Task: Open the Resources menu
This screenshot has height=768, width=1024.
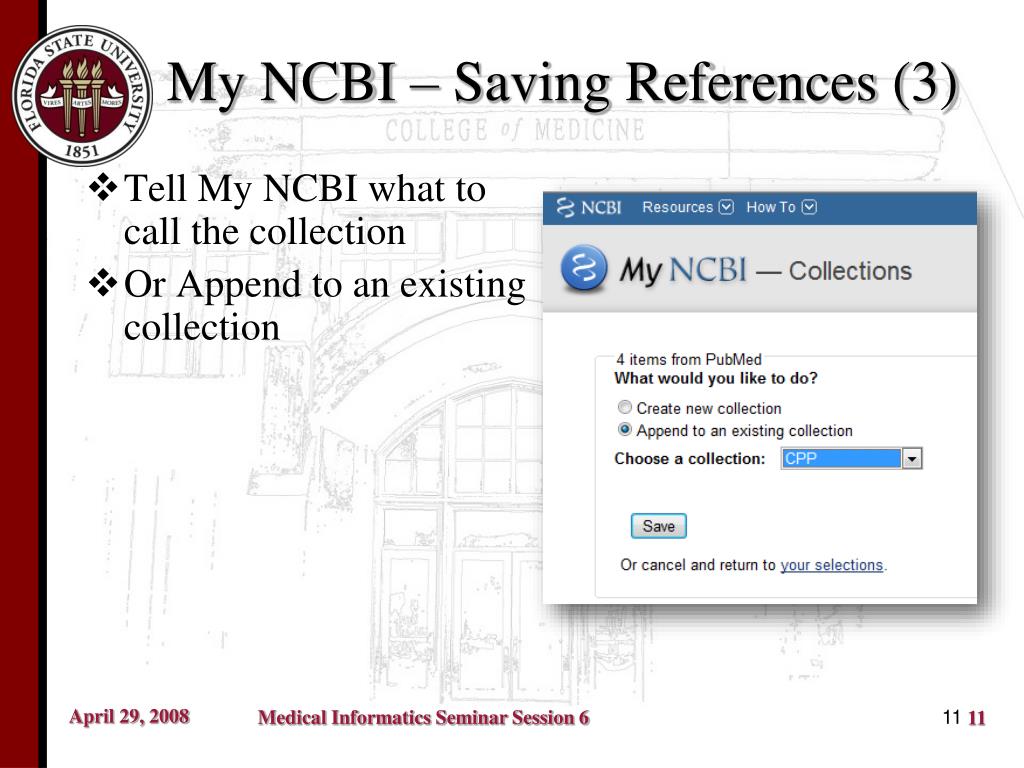Action: pos(688,207)
